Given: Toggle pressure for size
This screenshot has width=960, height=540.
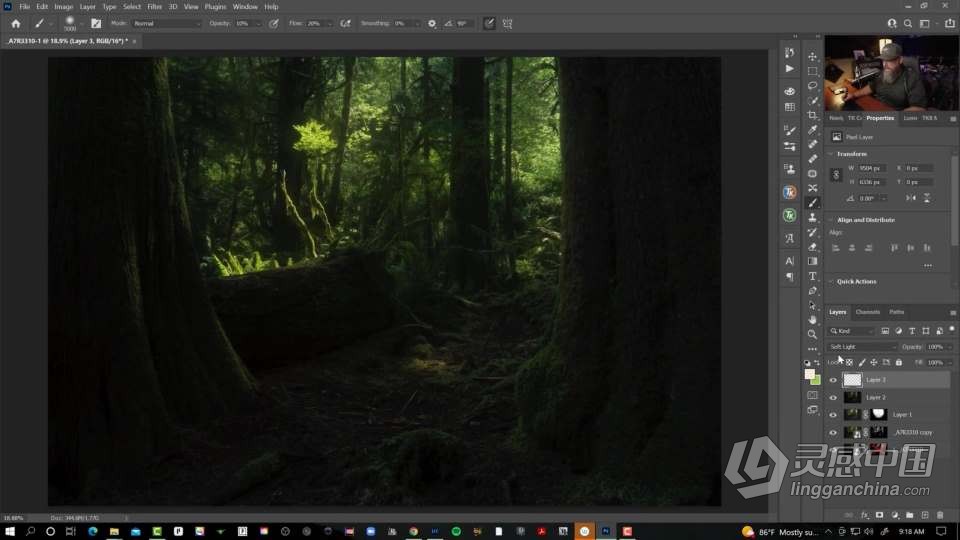Looking at the screenshot, I should 489,23.
